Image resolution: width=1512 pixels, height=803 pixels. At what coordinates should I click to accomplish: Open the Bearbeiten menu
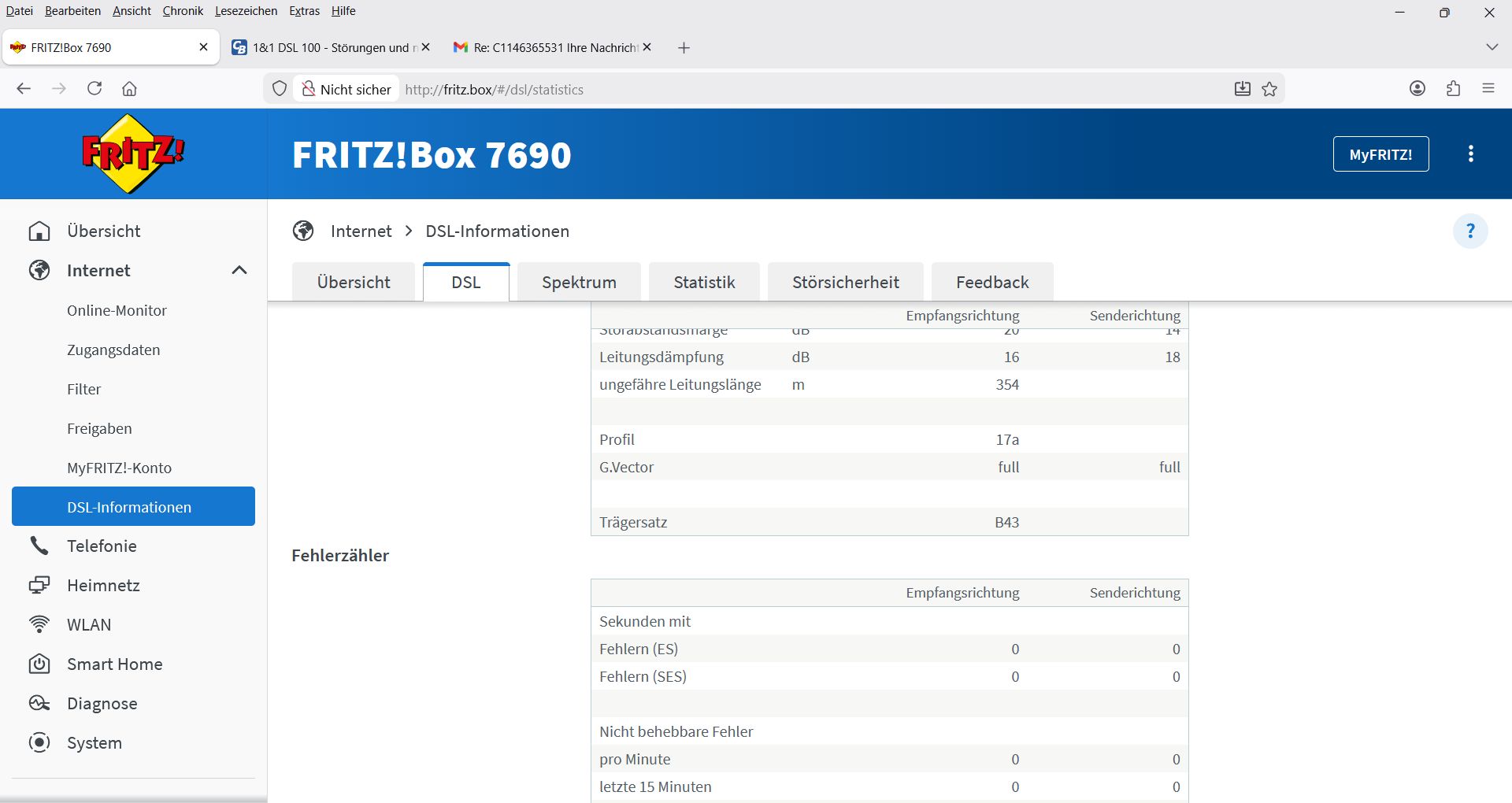click(72, 11)
